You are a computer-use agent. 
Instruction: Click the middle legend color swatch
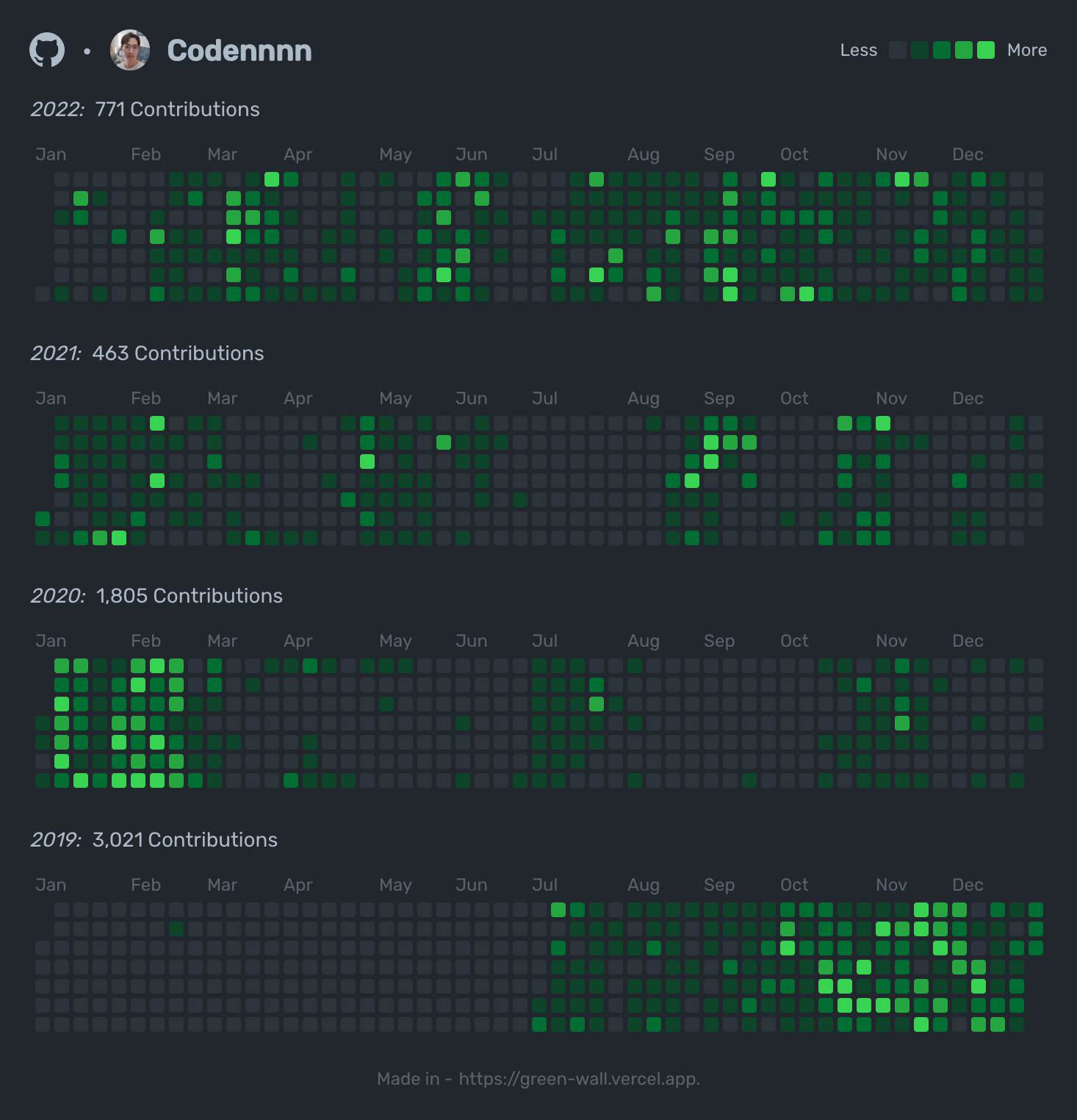[x=941, y=50]
